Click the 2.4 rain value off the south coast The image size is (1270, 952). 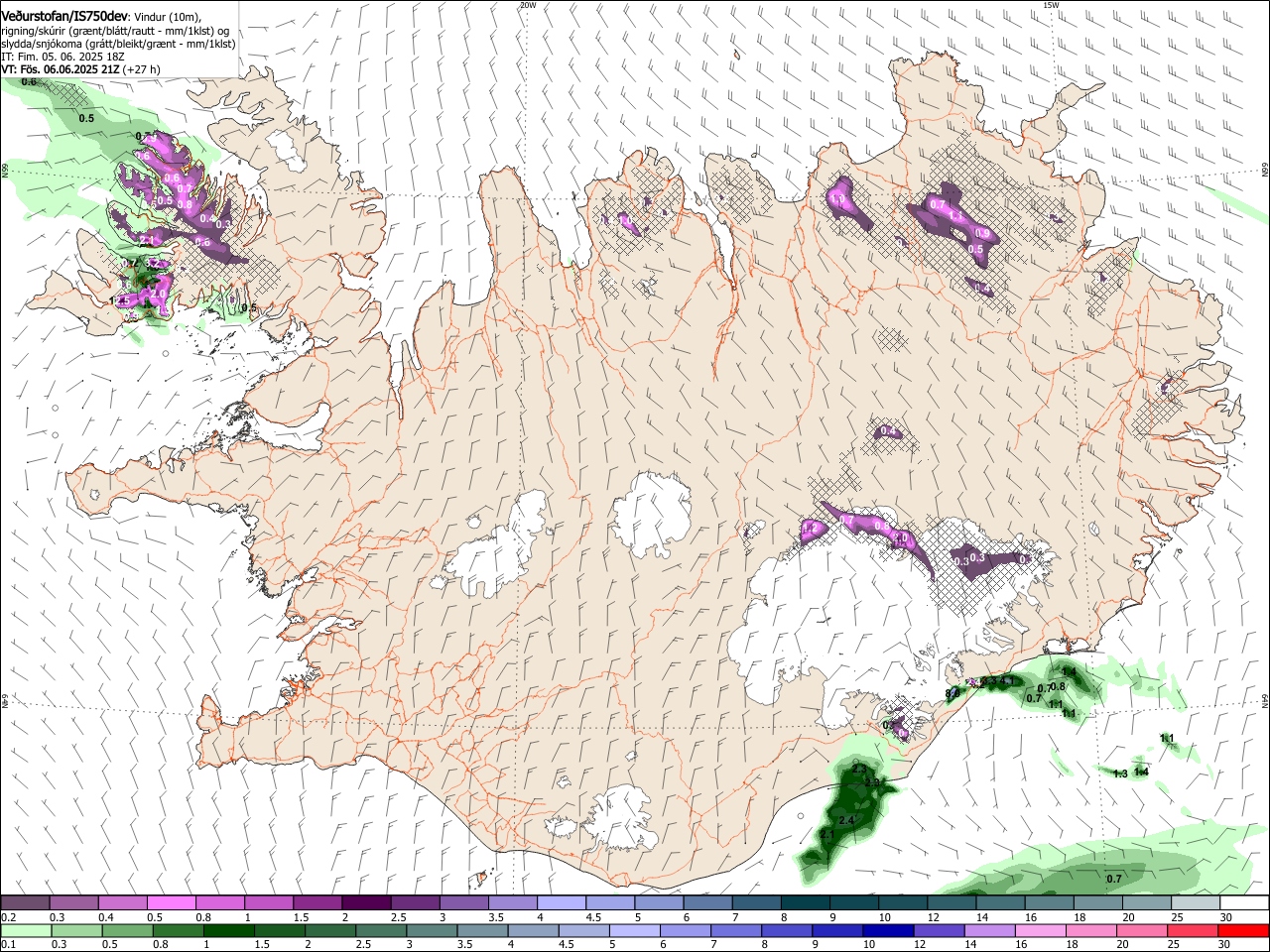click(846, 820)
